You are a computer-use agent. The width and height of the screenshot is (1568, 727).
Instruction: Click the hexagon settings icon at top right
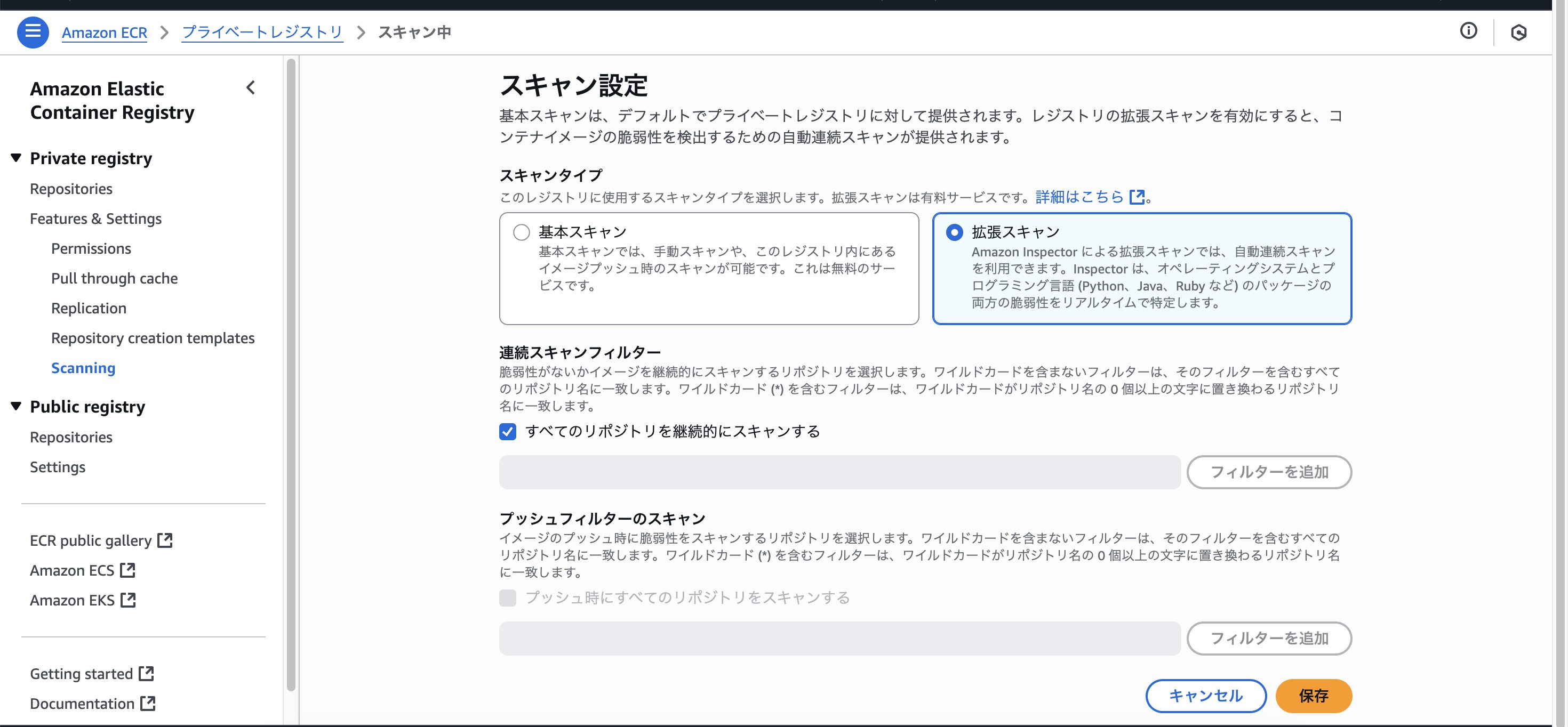(1518, 32)
